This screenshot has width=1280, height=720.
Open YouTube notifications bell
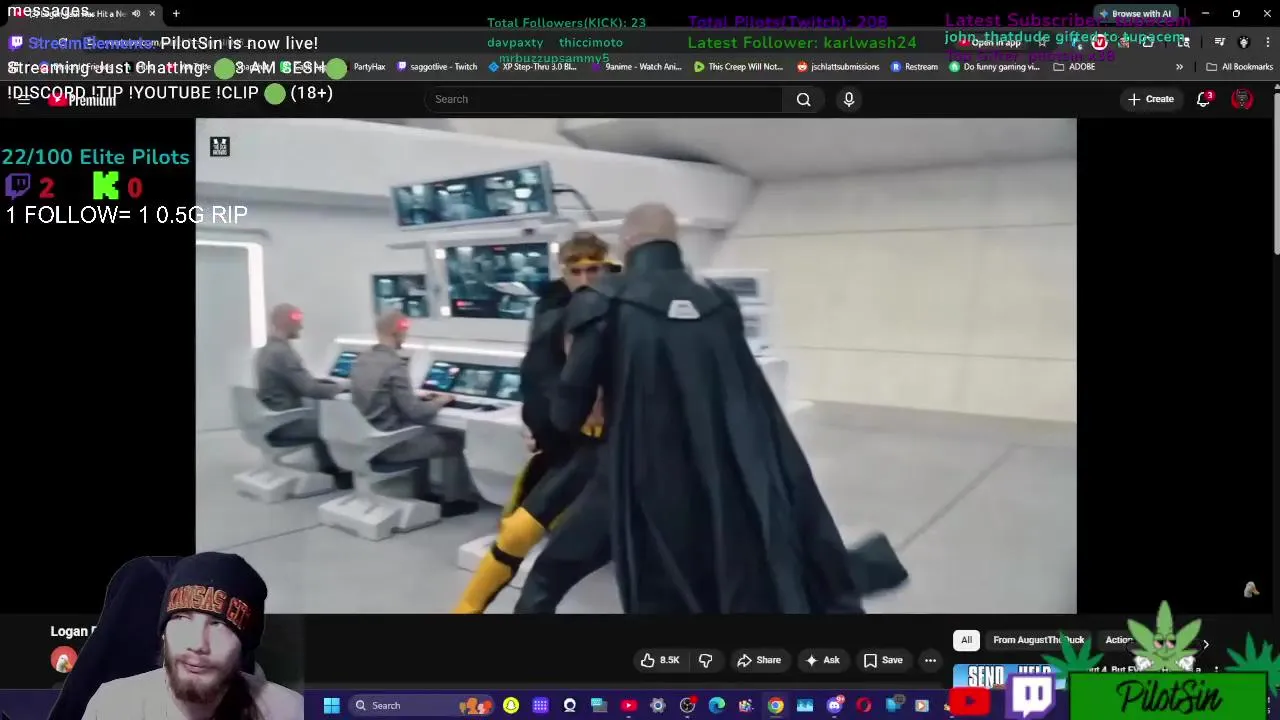[1204, 99]
